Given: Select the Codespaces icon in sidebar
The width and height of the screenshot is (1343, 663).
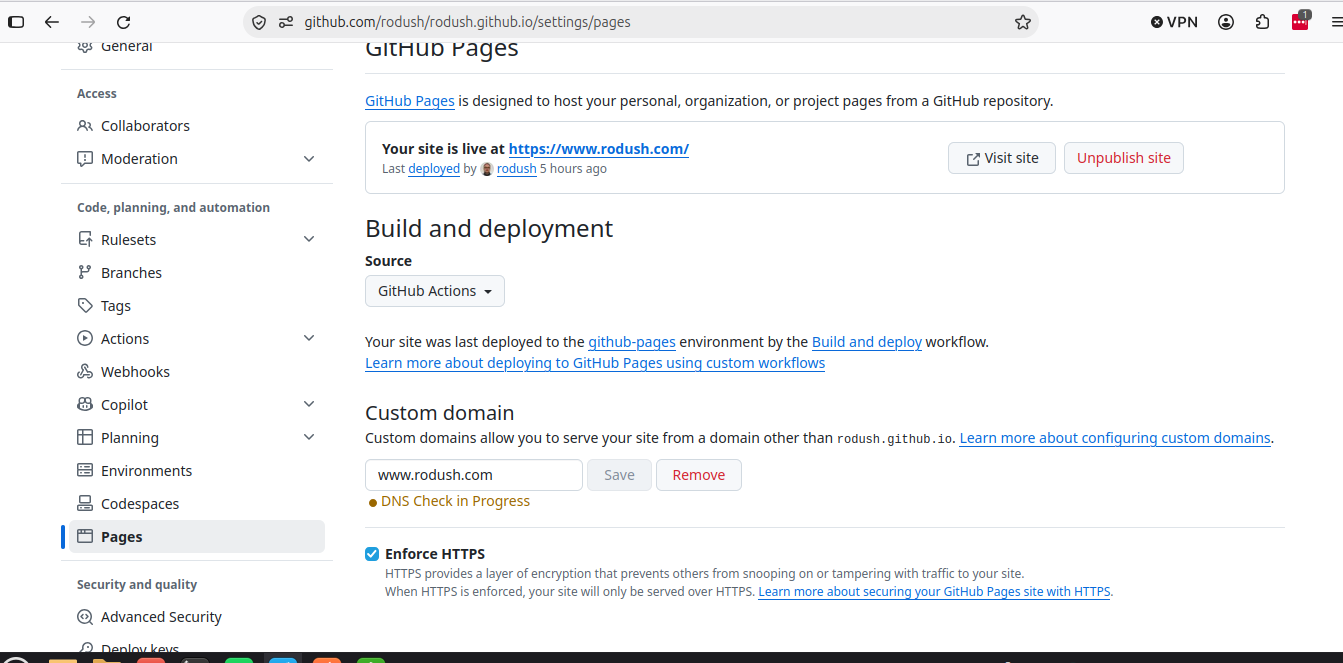Looking at the screenshot, I should pos(85,504).
